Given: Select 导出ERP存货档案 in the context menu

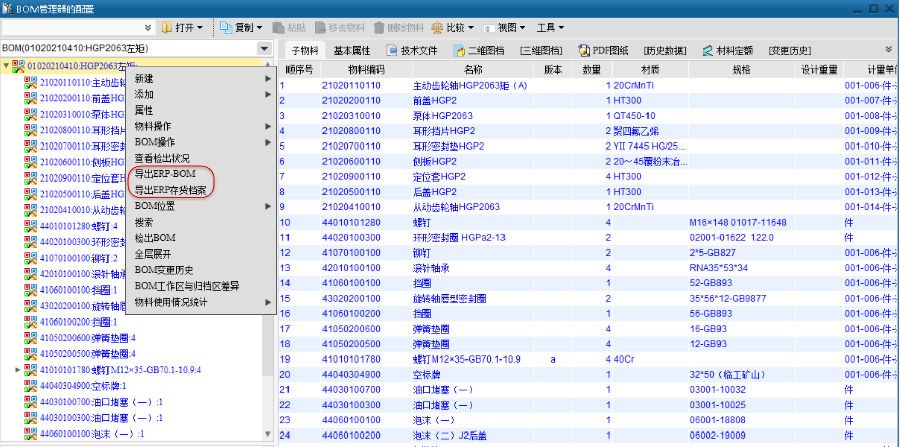Looking at the screenshot, I should 171,190.
